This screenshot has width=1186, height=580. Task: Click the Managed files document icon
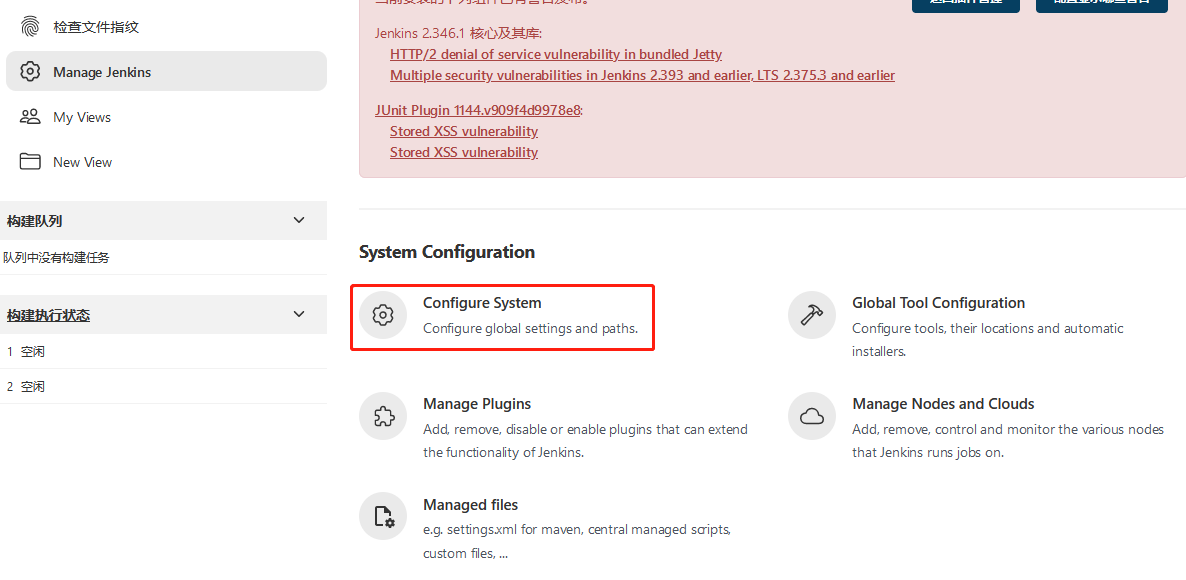point(383,516)
